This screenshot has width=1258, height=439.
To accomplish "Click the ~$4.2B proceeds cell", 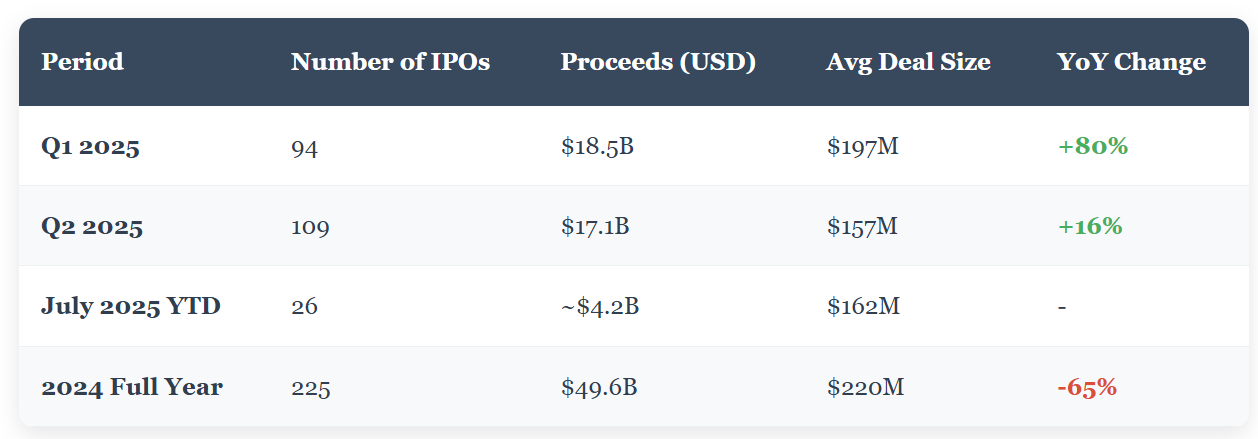I will (x=600, y=306).
